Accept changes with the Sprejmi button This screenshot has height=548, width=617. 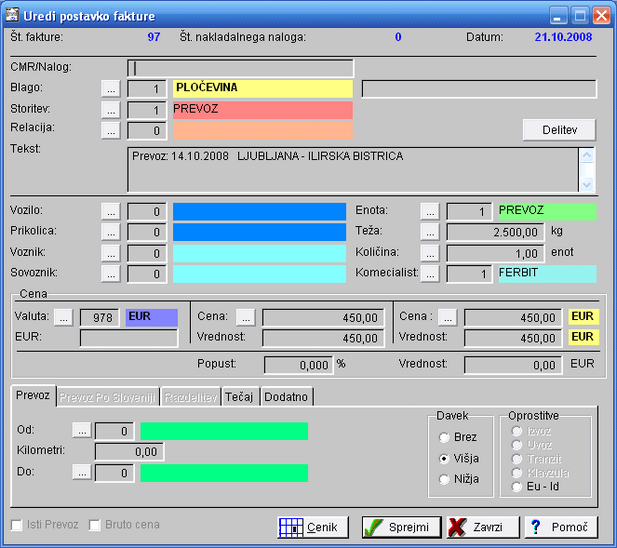coord(401,527)
